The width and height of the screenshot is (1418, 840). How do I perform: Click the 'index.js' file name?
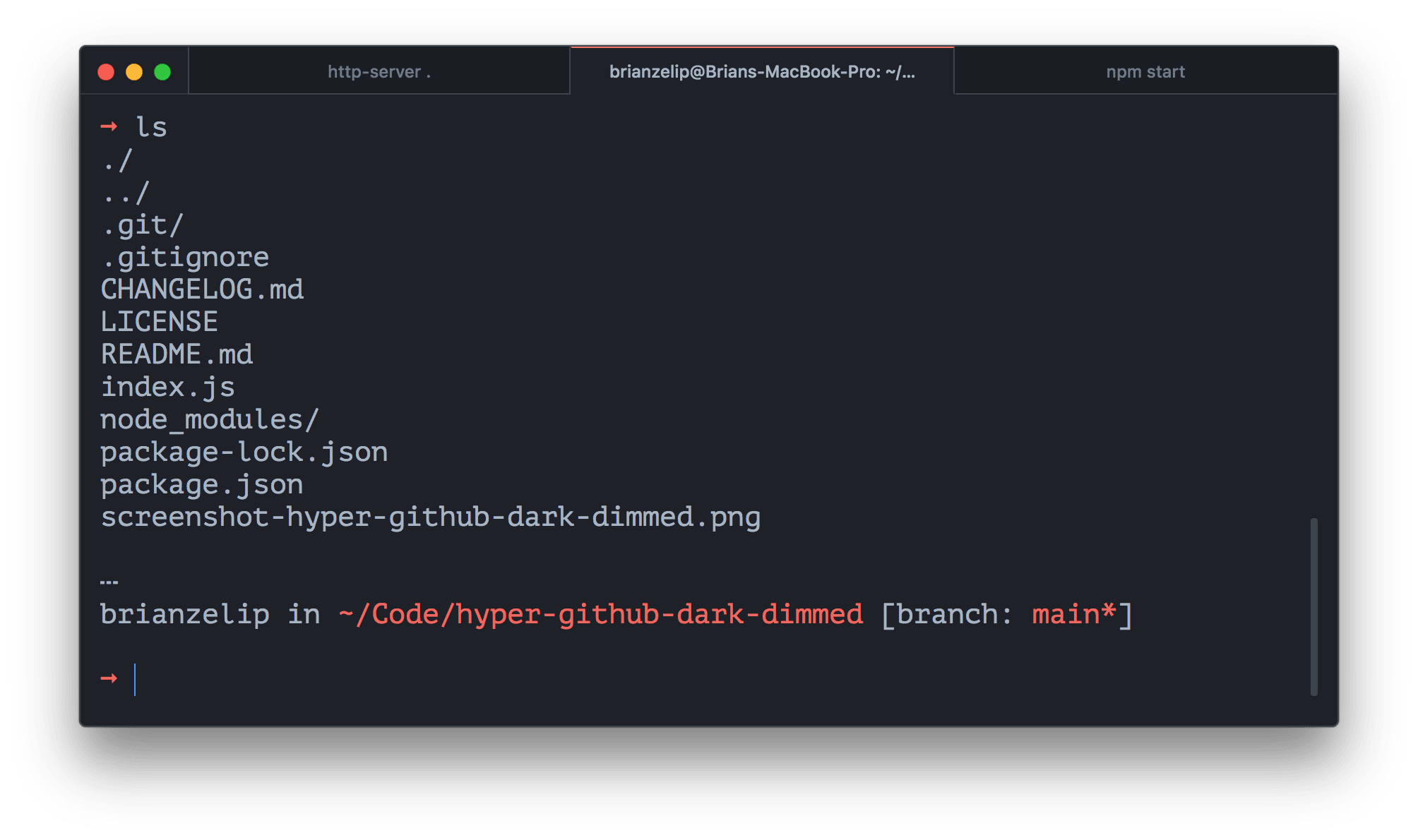coord(167,388)
